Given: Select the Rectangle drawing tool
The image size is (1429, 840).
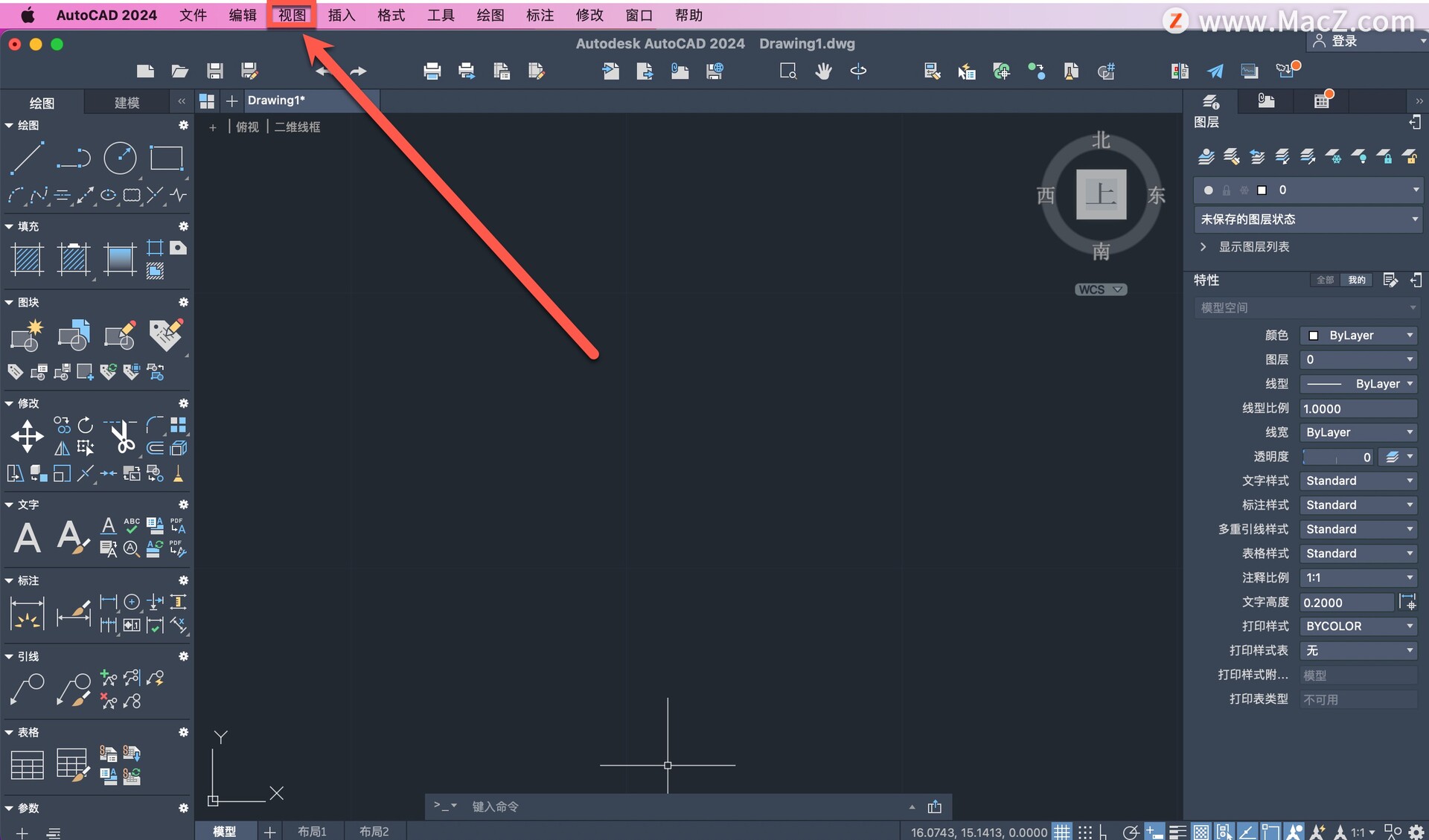Looking at the screenshot, I should click(166, 158).
